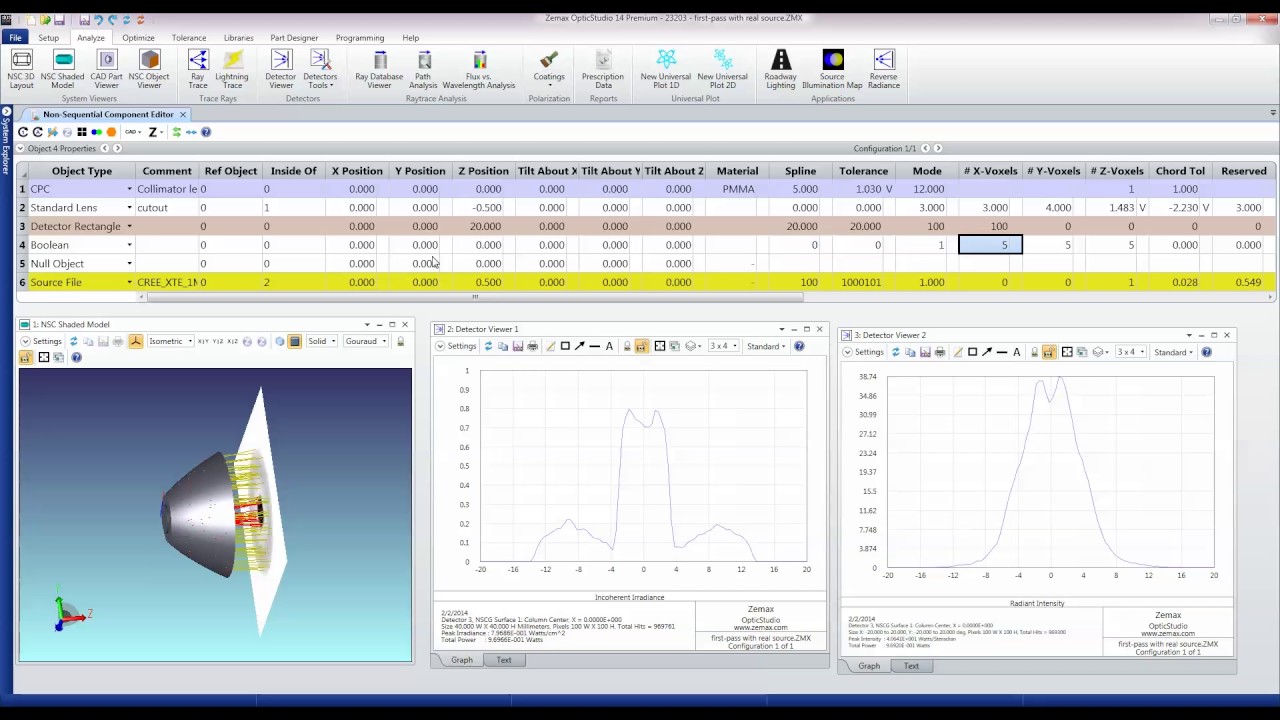The width and height of the screenshot is (1280, 720).
Task: Open Graph tab in Detector Viewer 2
Action: [x=868, y=666]
